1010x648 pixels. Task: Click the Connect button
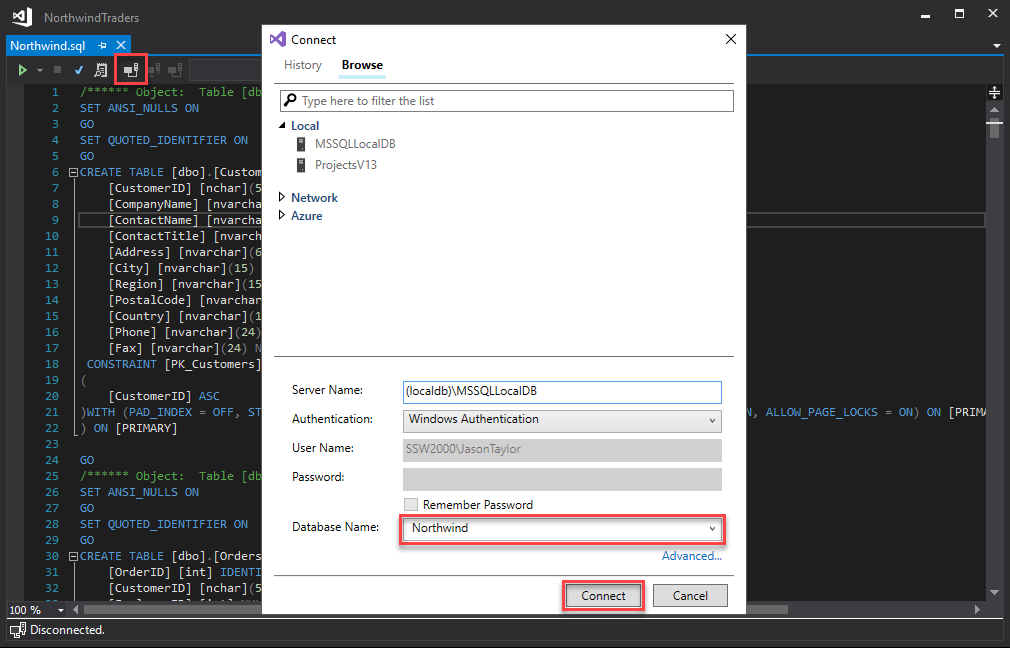(603, 596)
